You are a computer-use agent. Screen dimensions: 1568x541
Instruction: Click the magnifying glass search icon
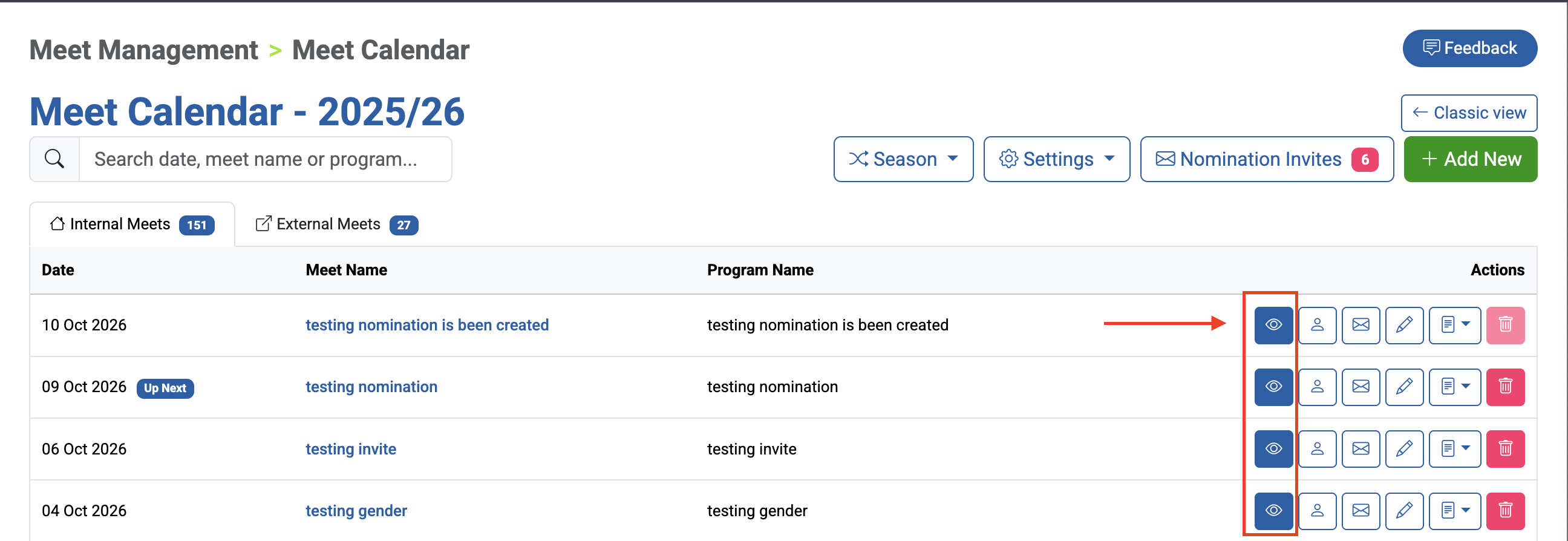54,159
